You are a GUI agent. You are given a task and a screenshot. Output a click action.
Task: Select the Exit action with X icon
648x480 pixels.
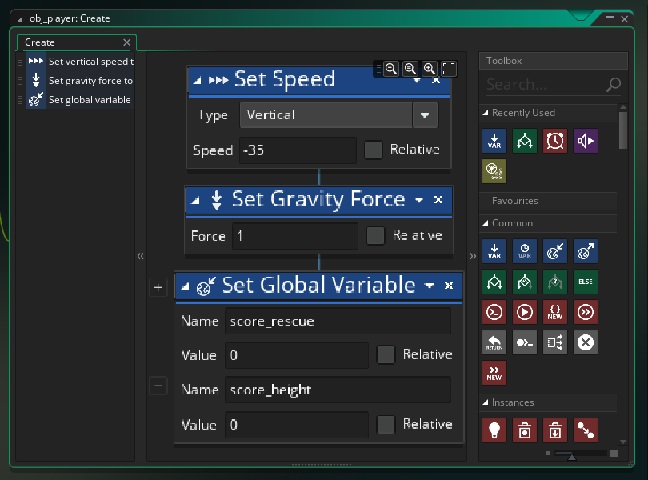pyautogui.click(x=586, y=343)
